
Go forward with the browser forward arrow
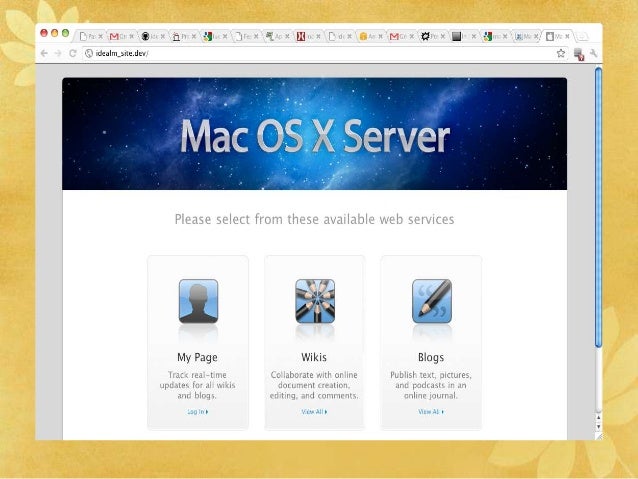point(58,53)
